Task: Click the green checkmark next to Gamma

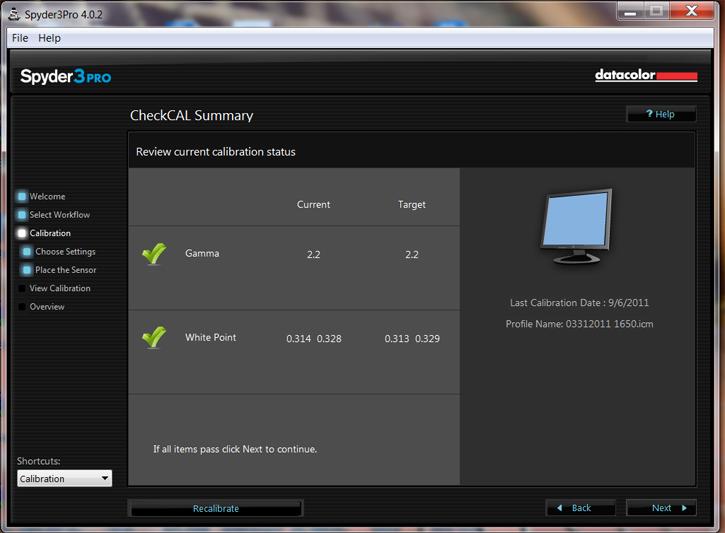Action: click(x=154, y=253)
